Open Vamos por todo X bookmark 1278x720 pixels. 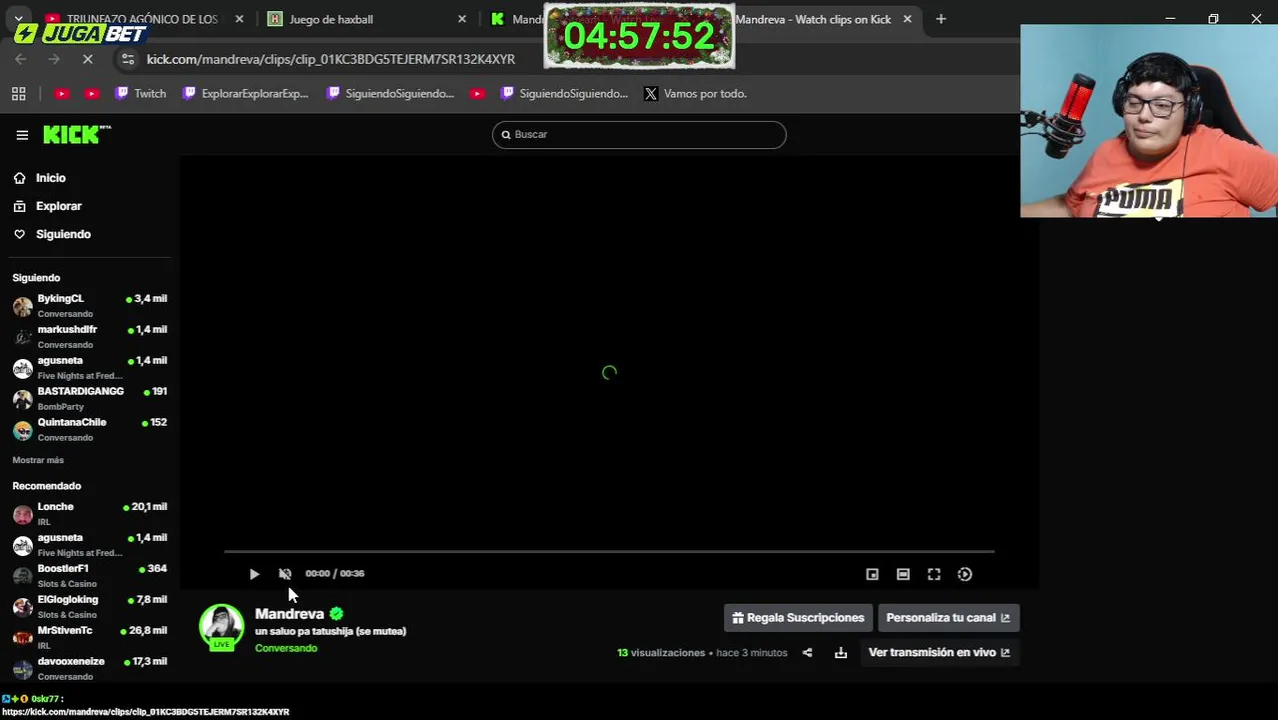pyautogui.click(x=695, y=94)
